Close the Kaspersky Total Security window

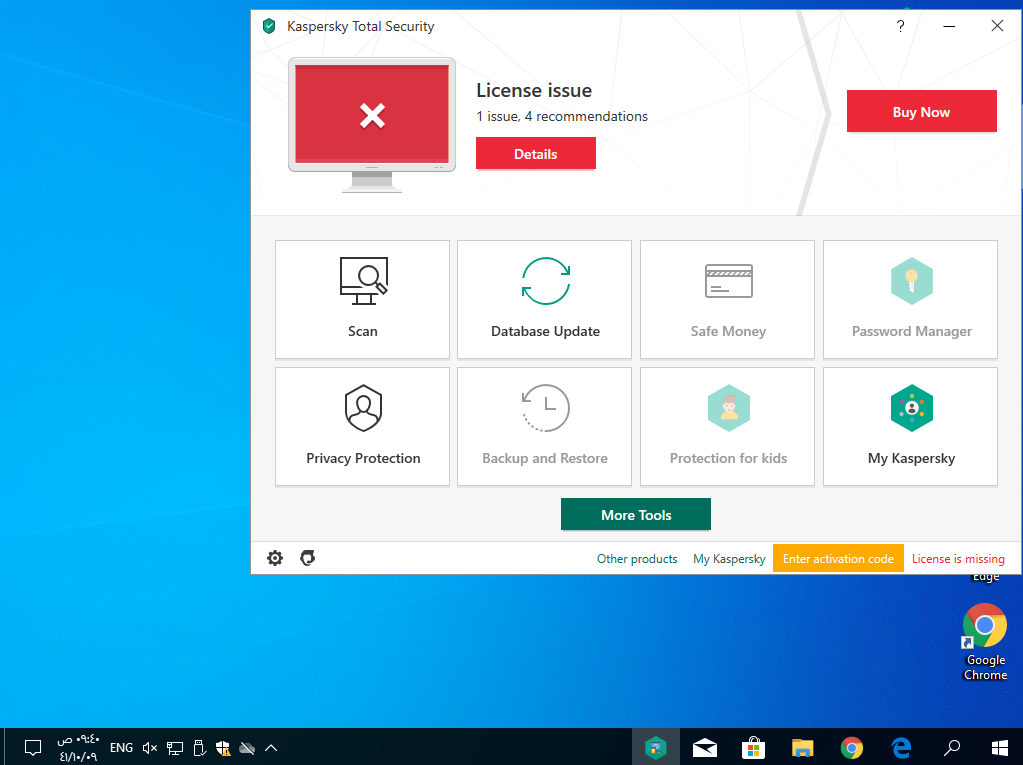coord(997,26)
